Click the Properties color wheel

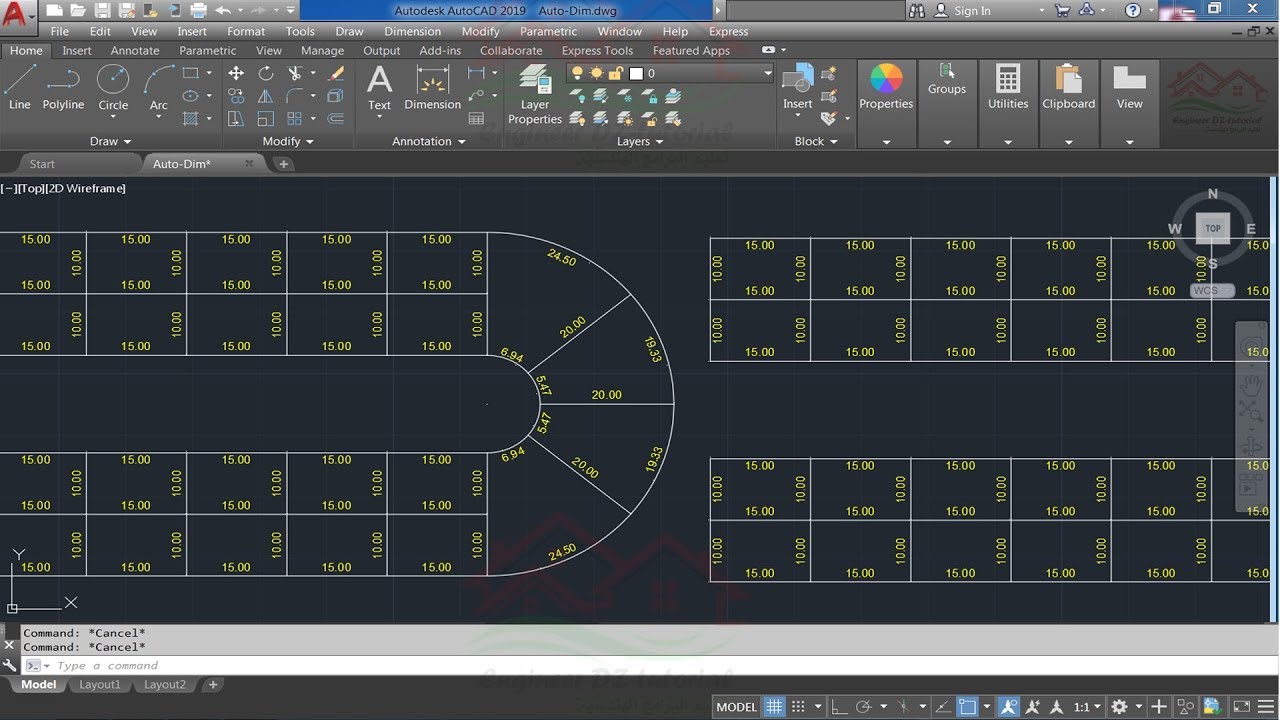[x=886, y=79]
